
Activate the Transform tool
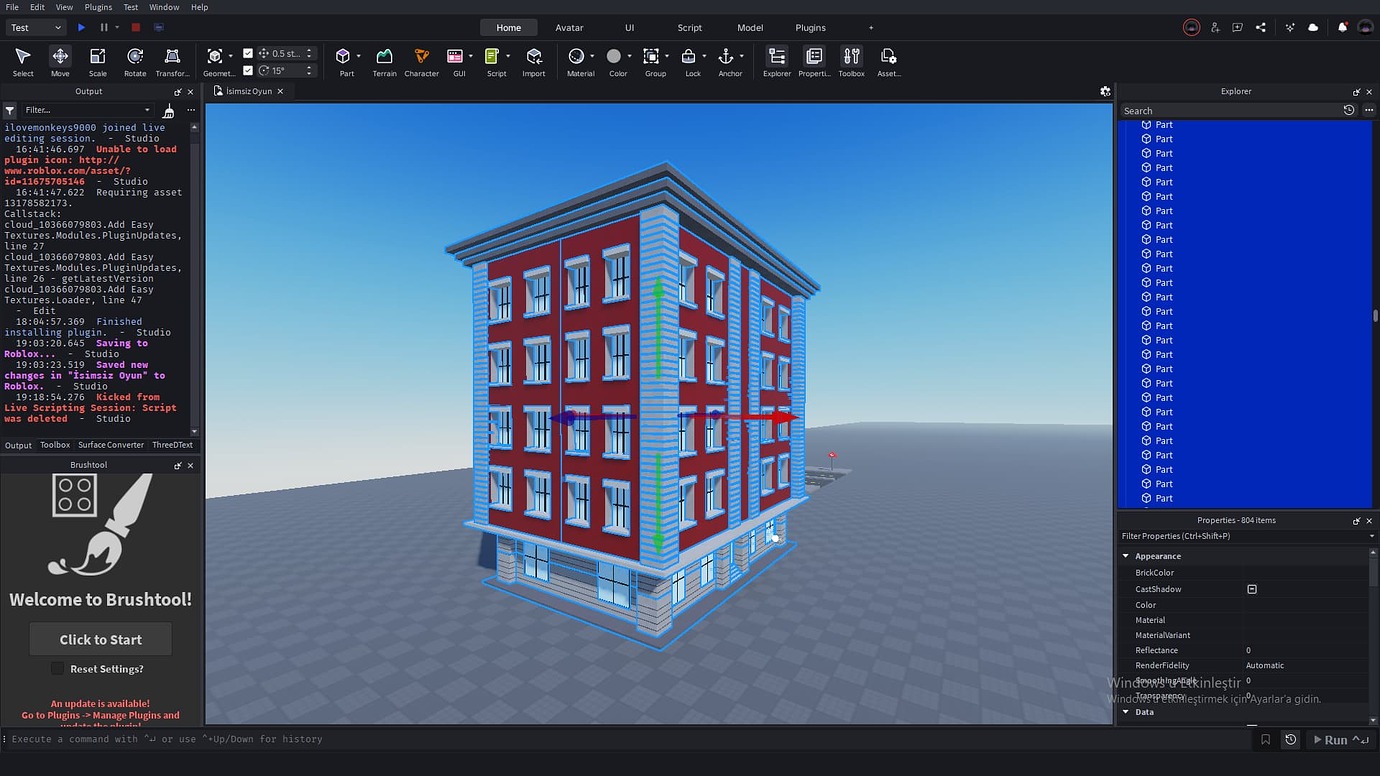(172, 62)
